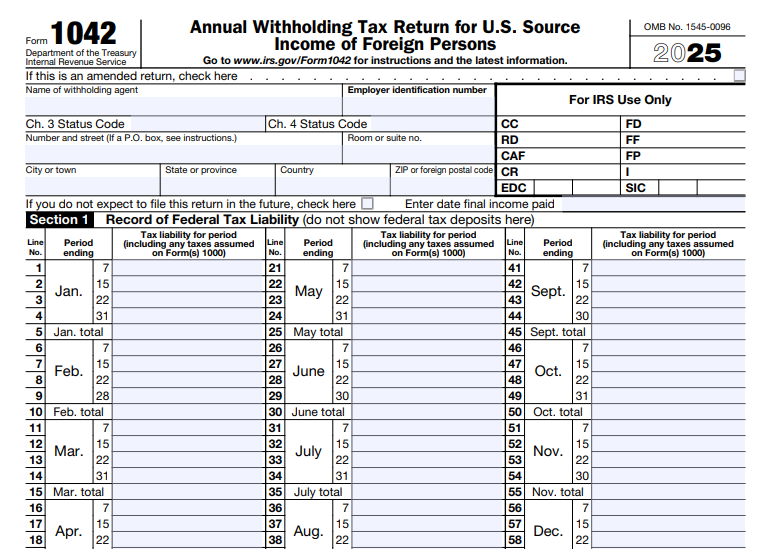The image size is (771, 549).
Task: Click the State or province field
Action: click(218, 186)
